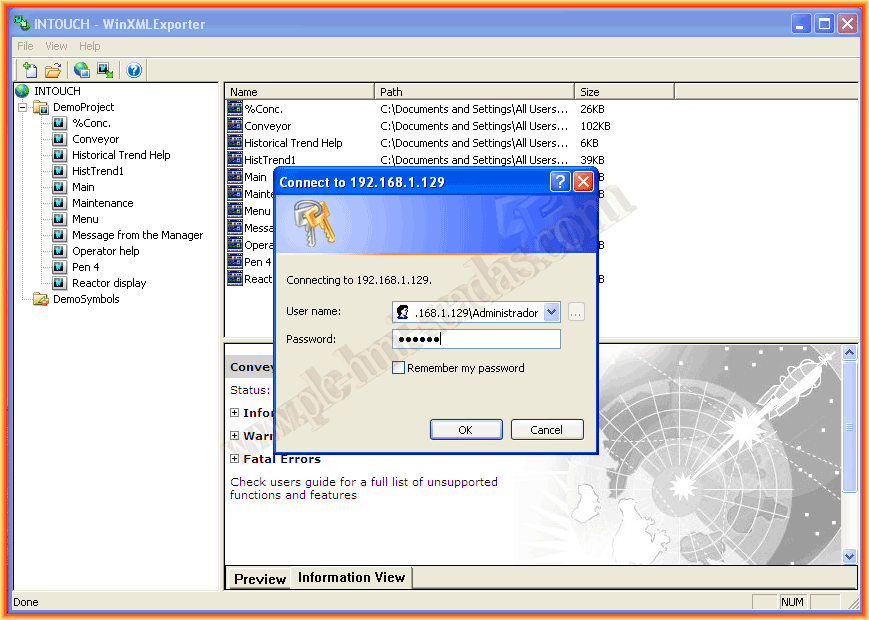Click the dialog's question mark help button
Viewport: 869px width, 620px height.
(x=560, y=182)
